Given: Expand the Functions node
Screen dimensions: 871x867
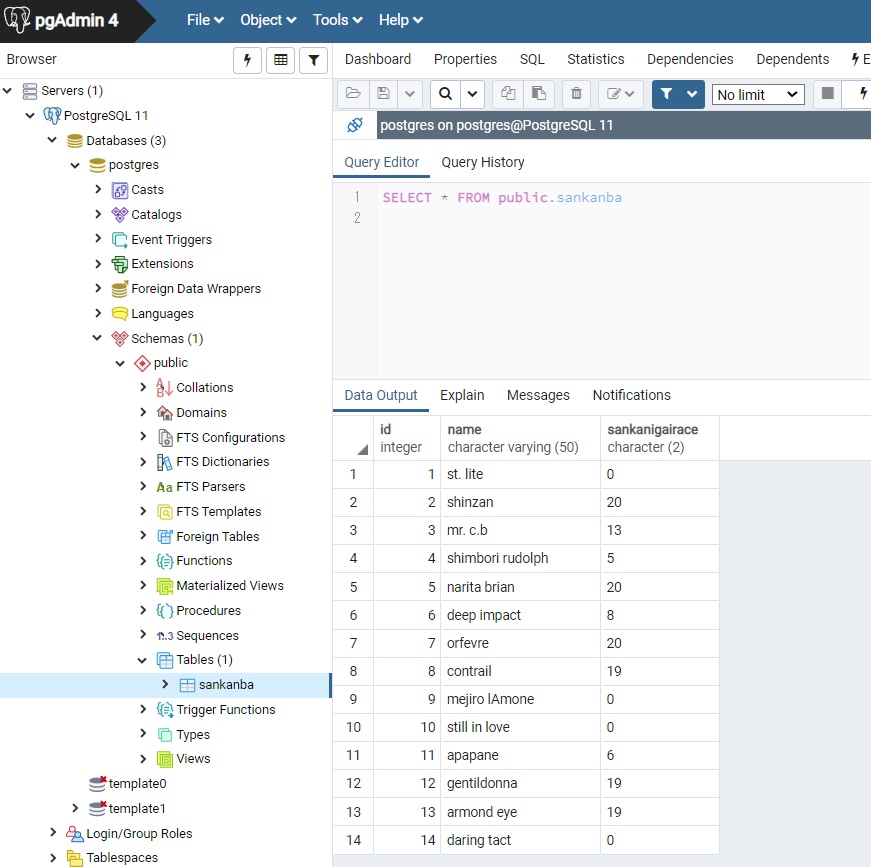Looking at the screenshot, I should 143,560.
